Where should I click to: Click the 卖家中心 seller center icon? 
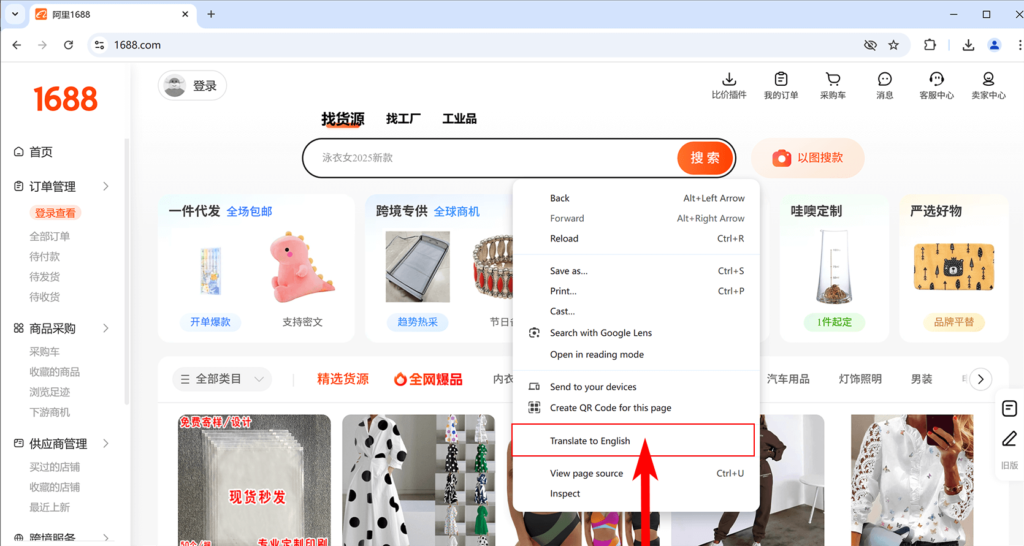point(988,80)
